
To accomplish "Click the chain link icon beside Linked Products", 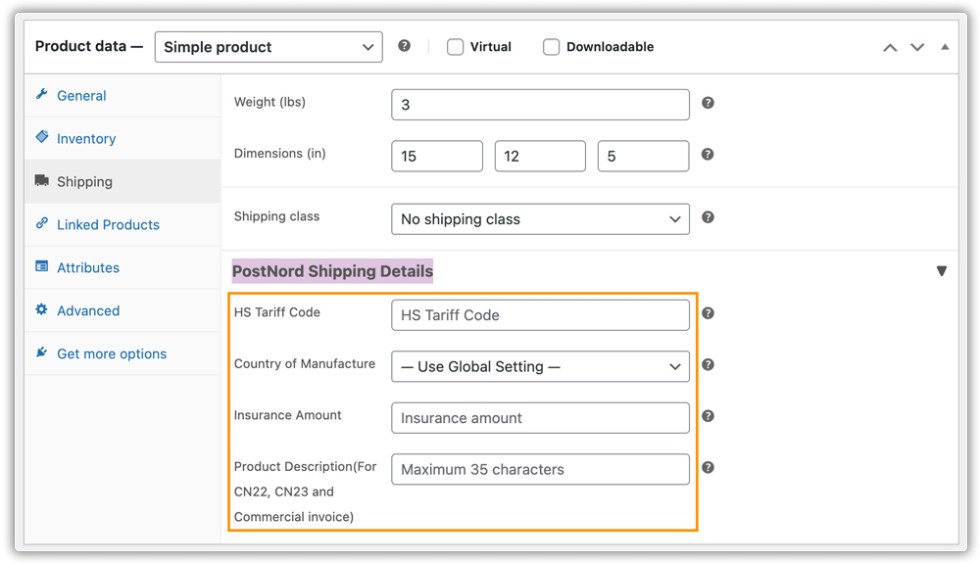I will (42, 223).
